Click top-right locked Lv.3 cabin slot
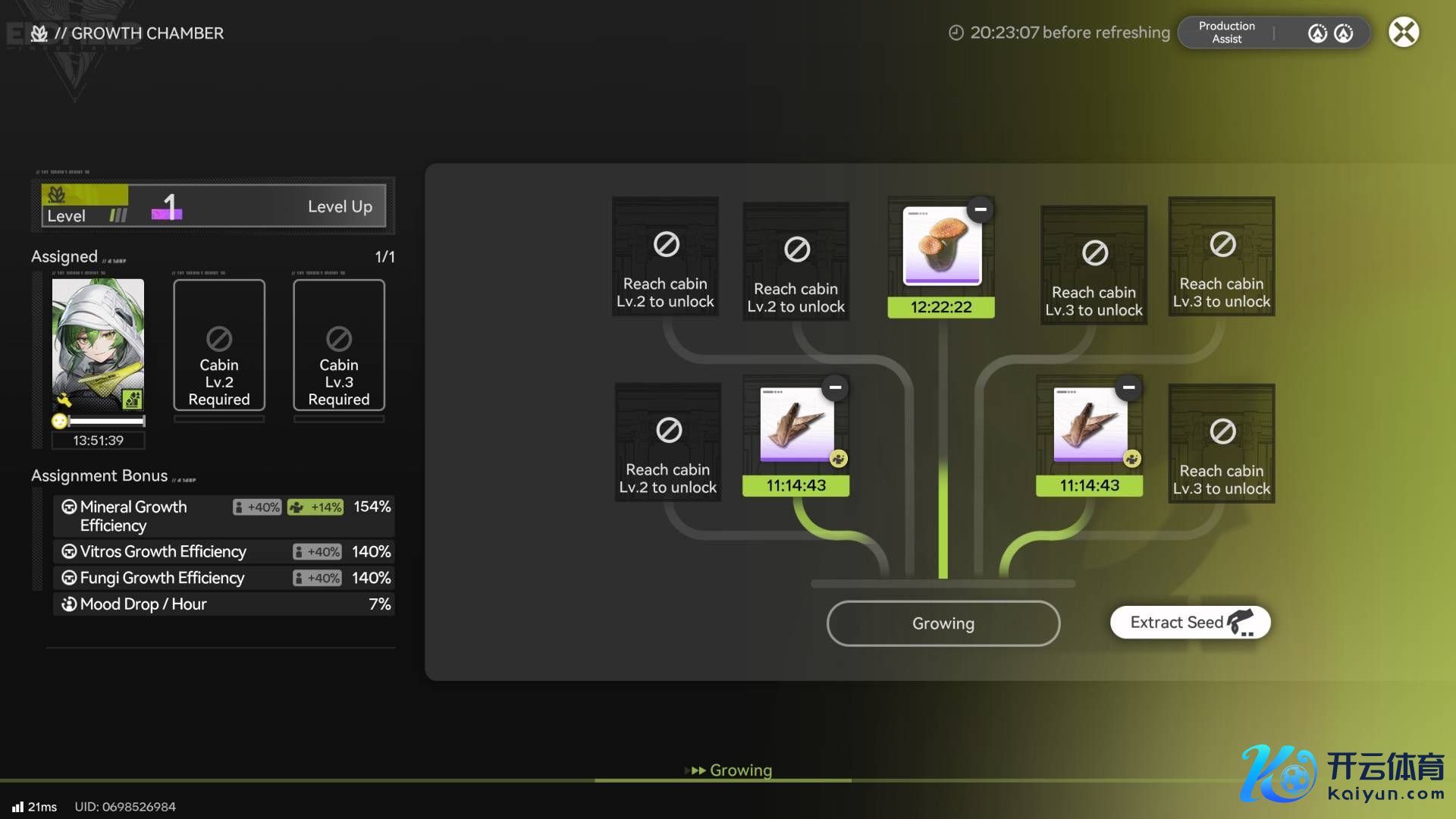Image resolution: width=1456 pixels, height=819 pixels. (x=1221, y=256)
